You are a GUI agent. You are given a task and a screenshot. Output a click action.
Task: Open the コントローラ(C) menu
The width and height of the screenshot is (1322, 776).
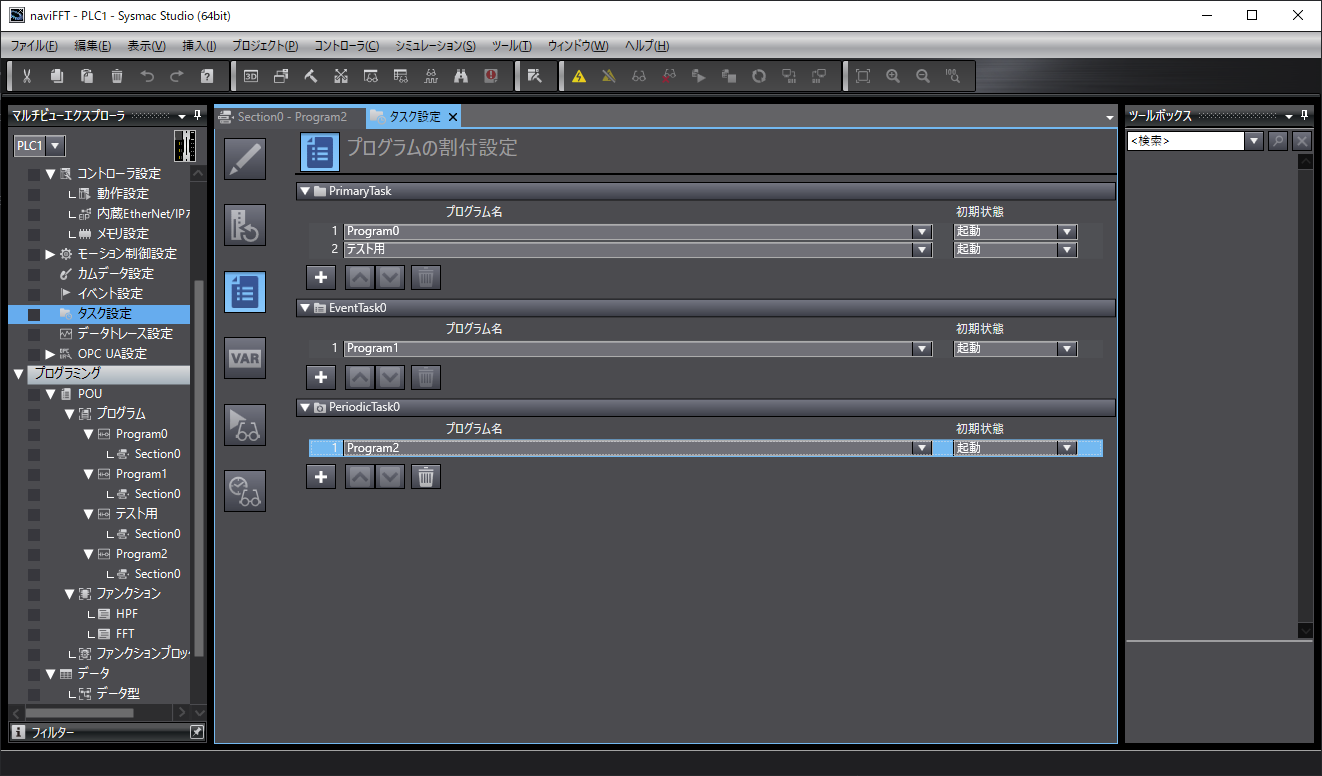pos(346,46)
